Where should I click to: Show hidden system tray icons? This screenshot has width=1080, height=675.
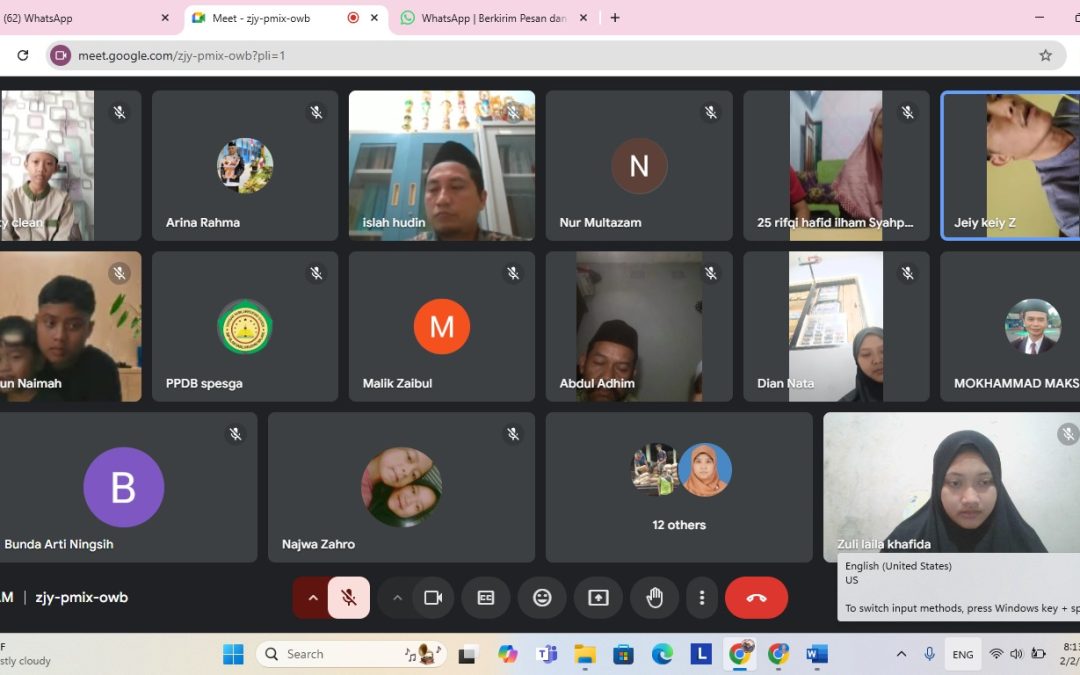901,654
